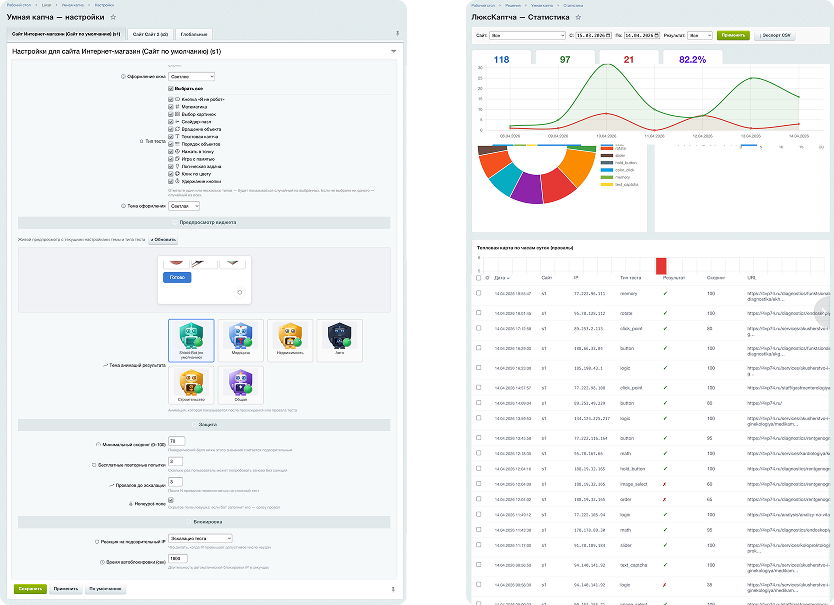Toggle the 'Невидимое поле' honeypot checkbox
Screen dimensions: 834x605
tap(171, 501)
